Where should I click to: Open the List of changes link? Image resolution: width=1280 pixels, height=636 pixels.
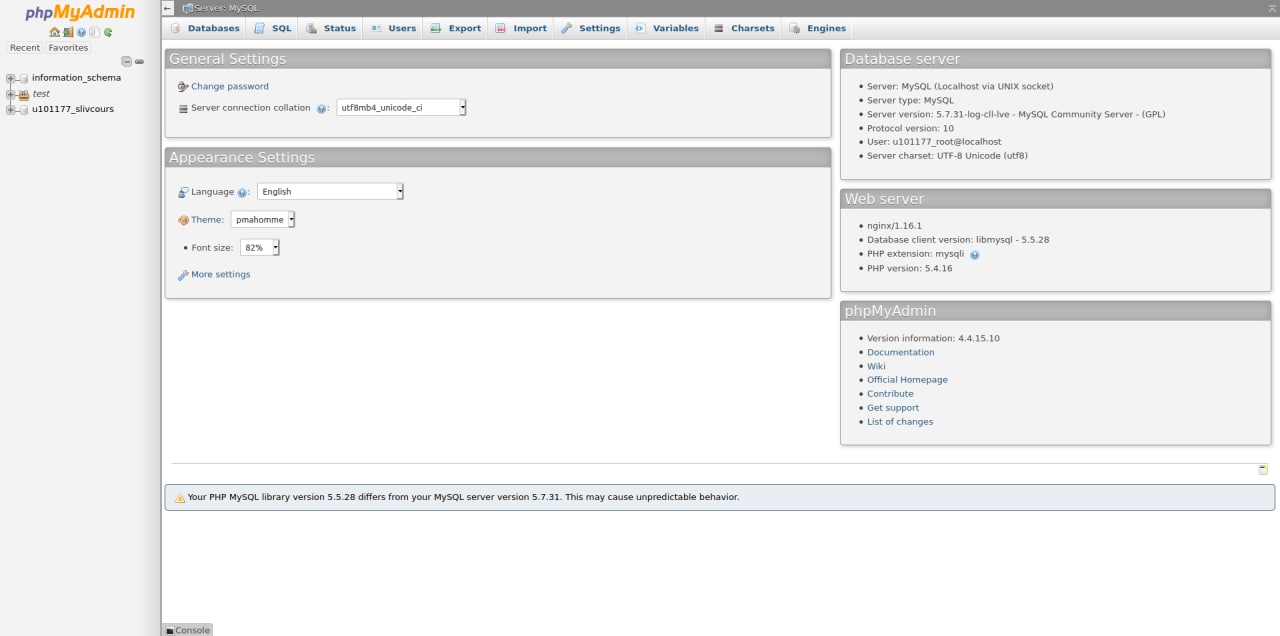point(900,422)
